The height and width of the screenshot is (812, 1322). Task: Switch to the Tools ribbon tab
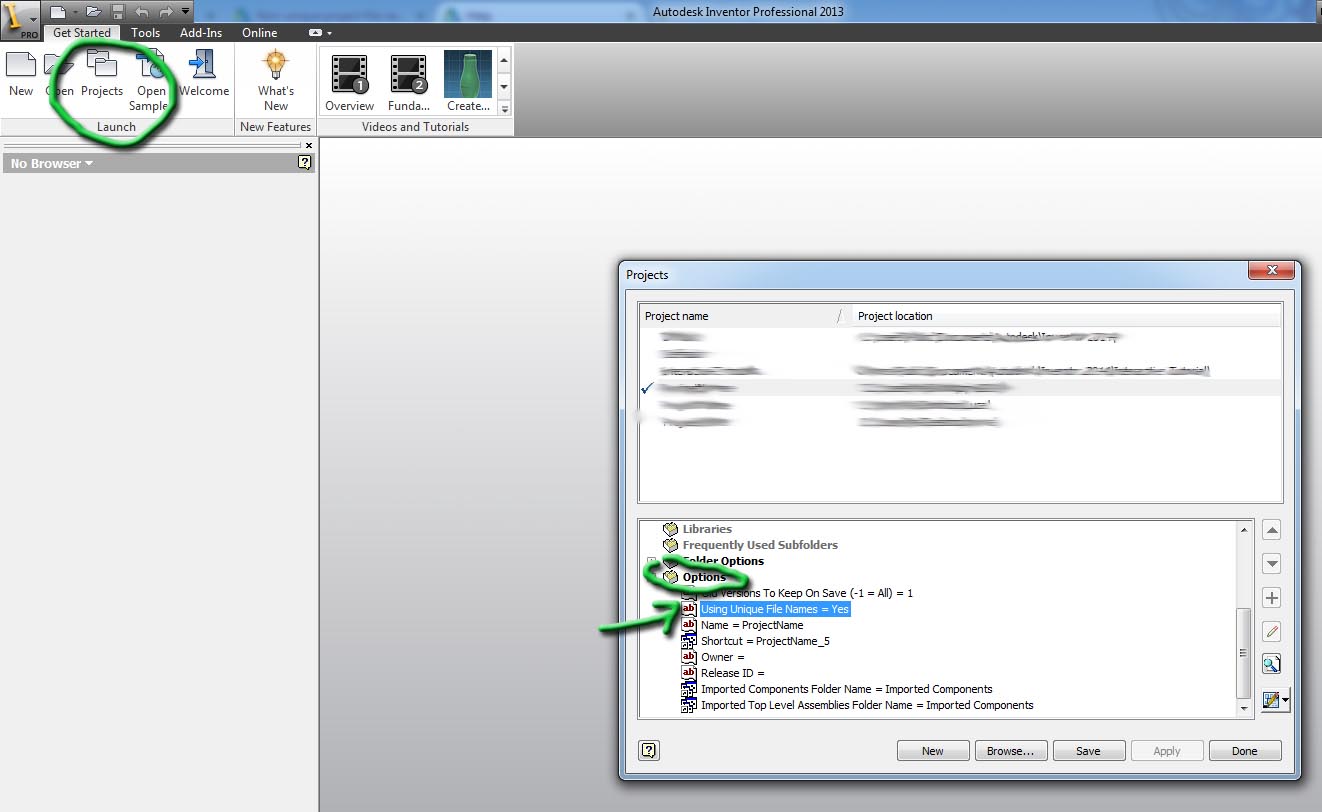tap(146, 33)
